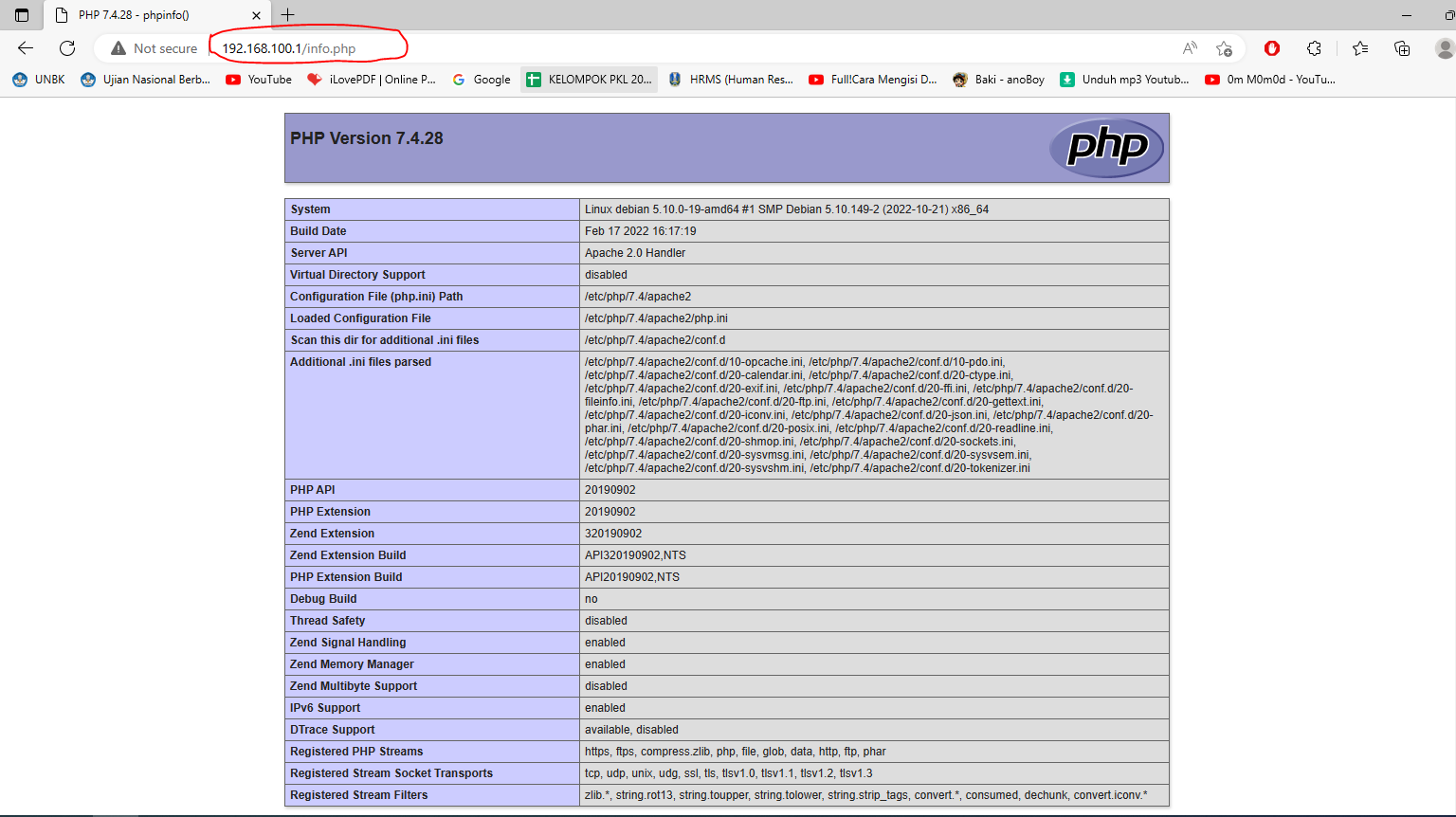Open the Favorites list icon
The height and width of the screenshot is (817, 1456).
coord(1360,48)
